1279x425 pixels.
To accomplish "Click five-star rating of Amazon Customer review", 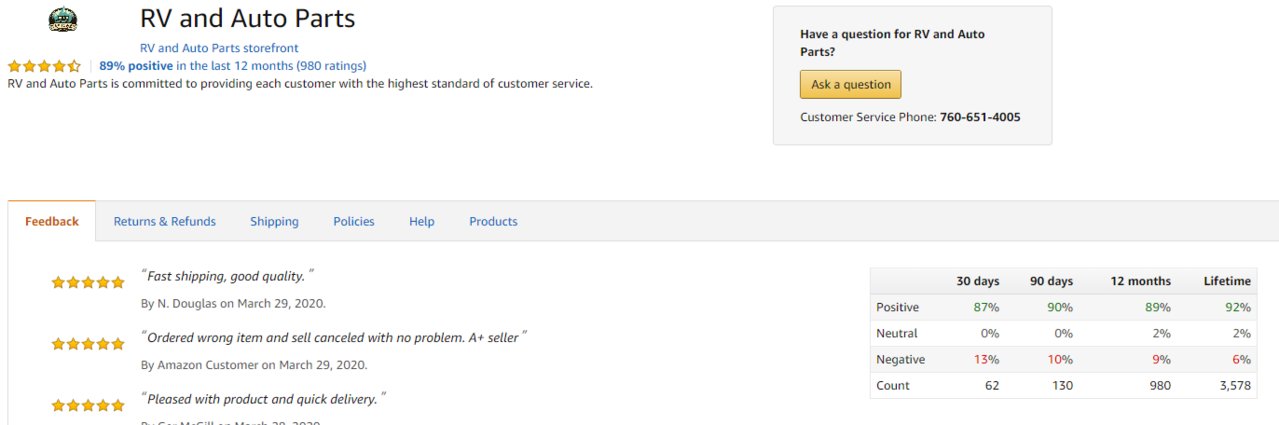I will coord(88,344).
